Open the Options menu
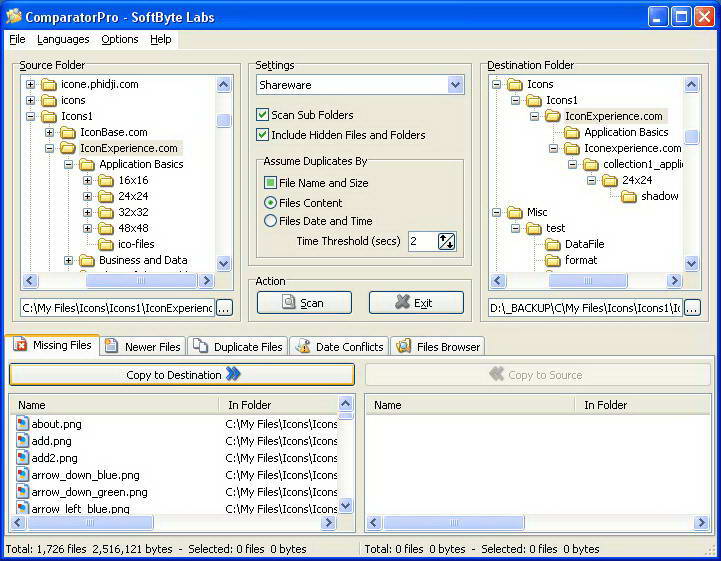Image resolution: width=721 pixels, height=561 pixels. (x=120, y=40)
